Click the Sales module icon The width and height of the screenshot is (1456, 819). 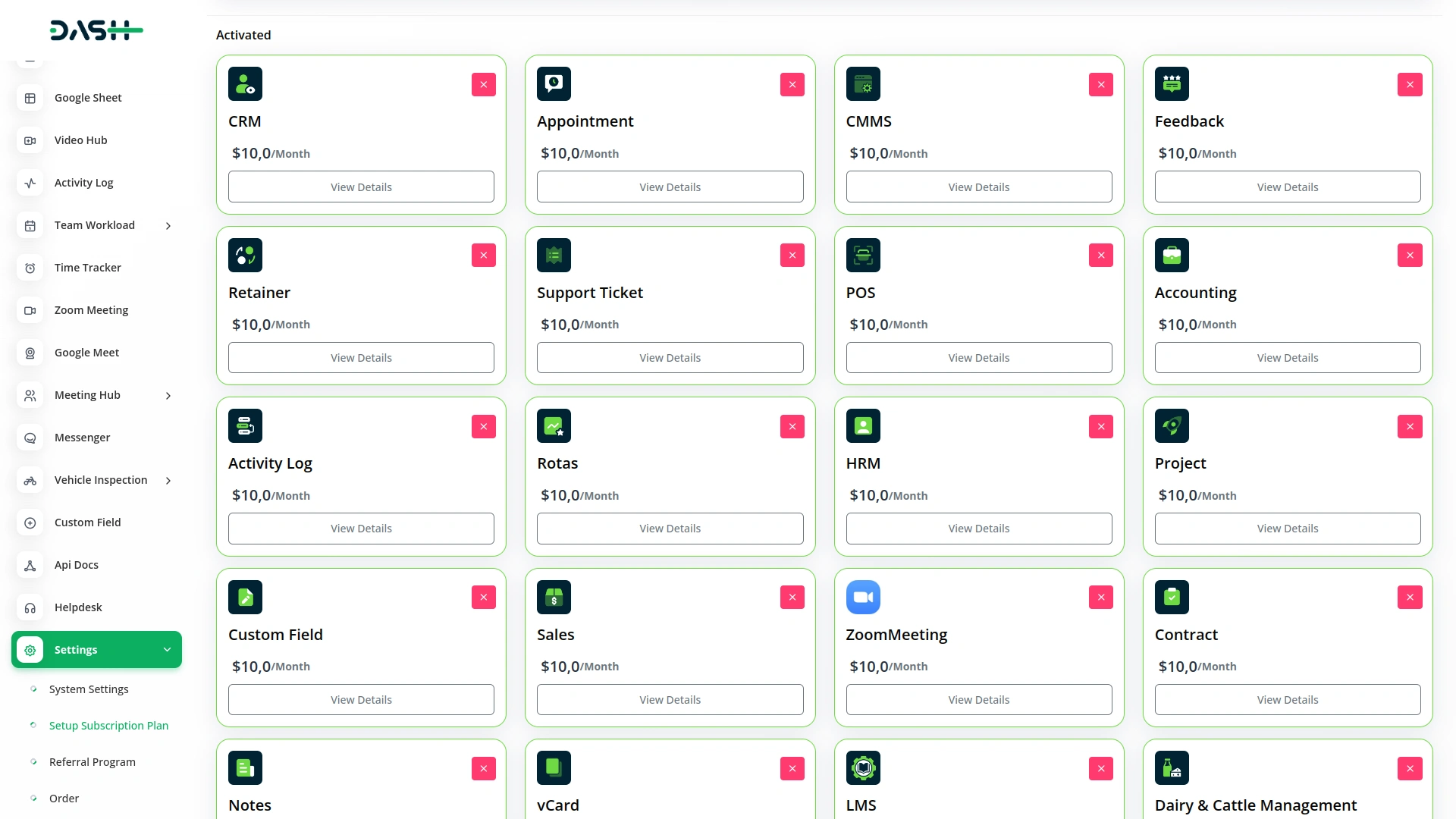click(x=554, y=598)
